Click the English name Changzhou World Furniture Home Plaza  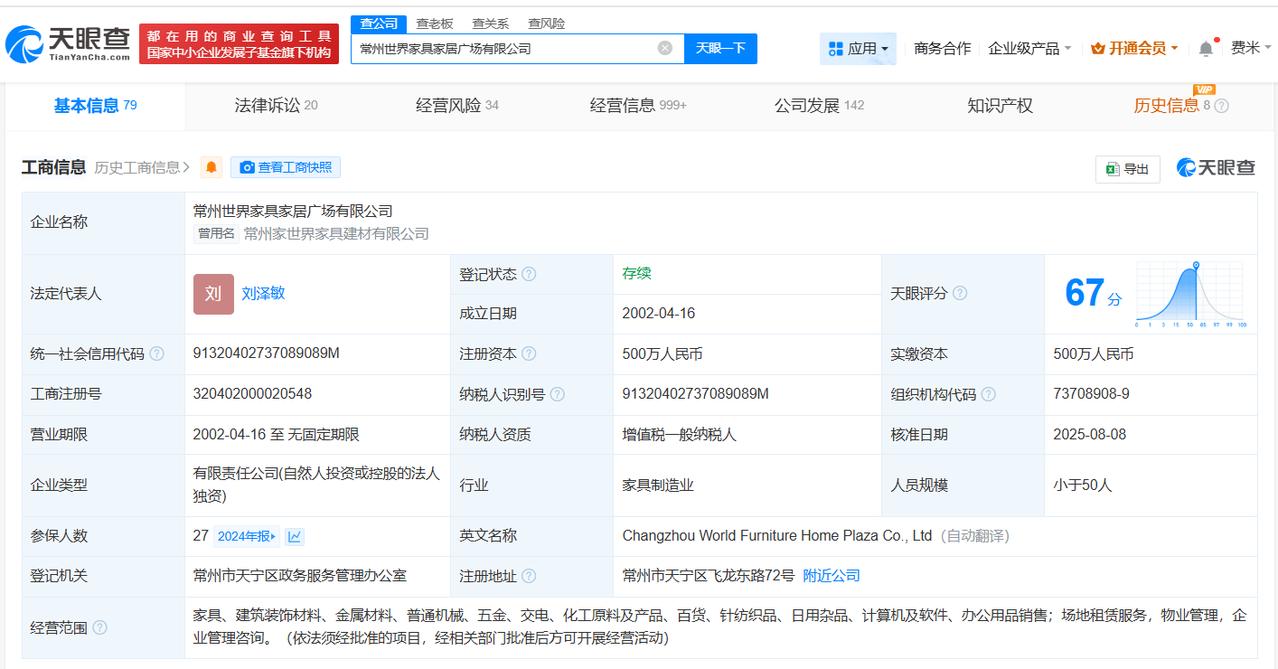pyautogui.click(x=777, y=536)
